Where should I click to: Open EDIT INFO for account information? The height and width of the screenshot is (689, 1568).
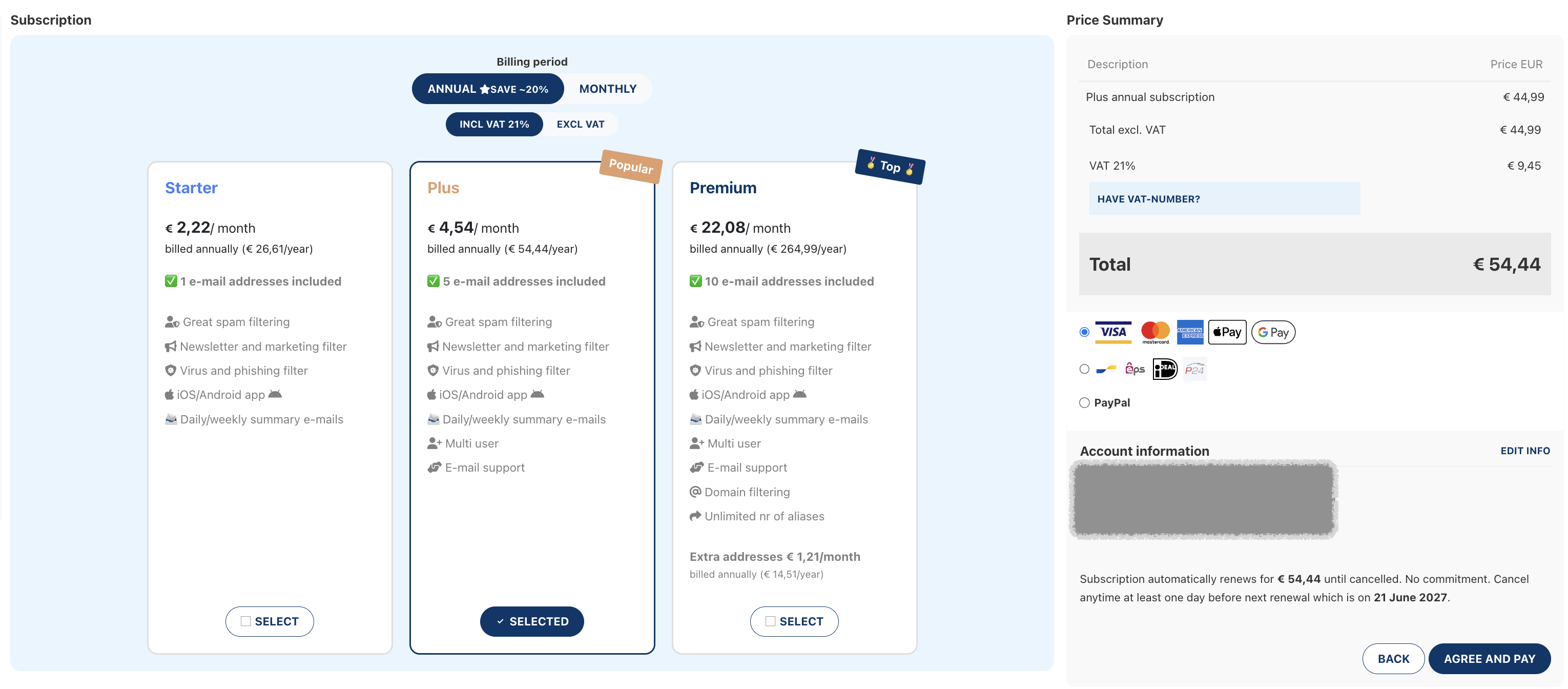point(1525,451)
